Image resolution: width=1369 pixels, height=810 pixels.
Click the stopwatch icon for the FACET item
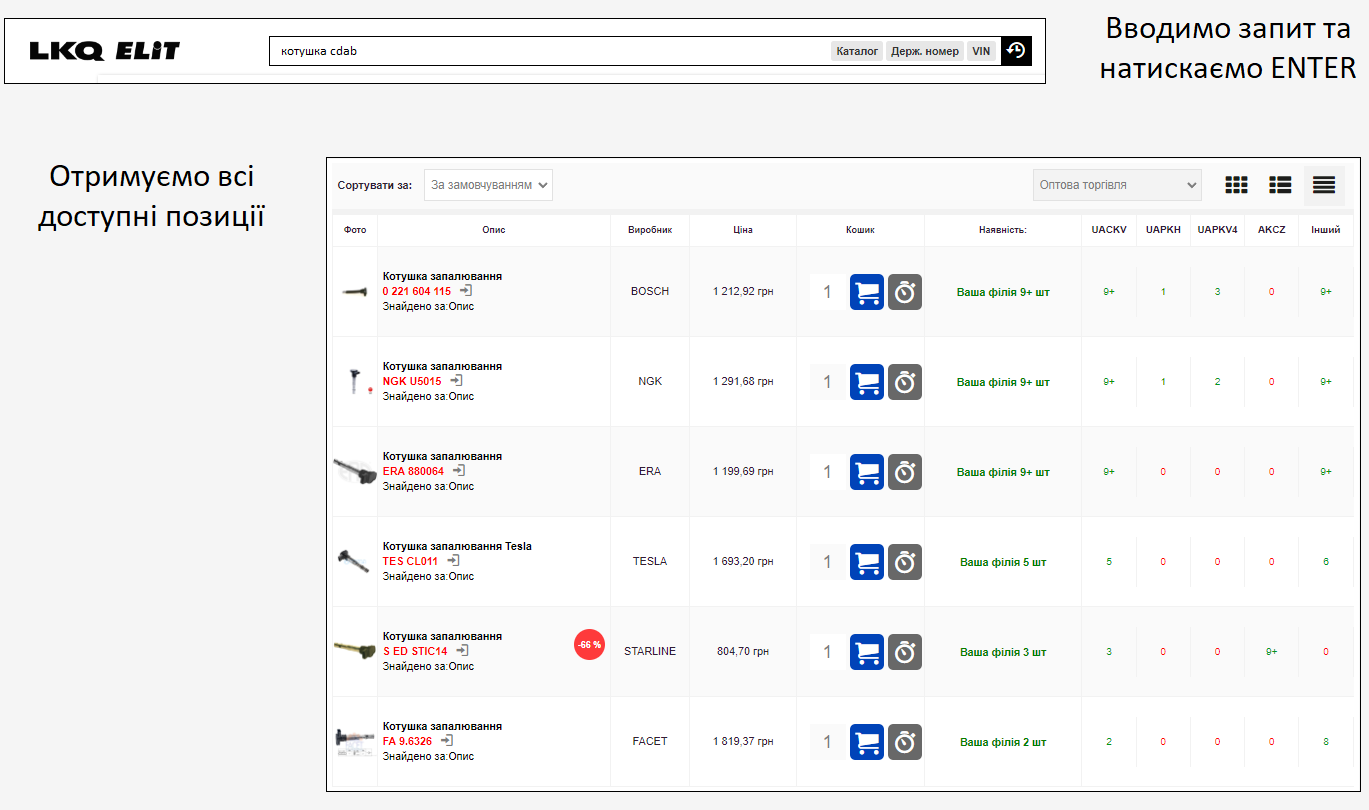(x=905, y=742)
